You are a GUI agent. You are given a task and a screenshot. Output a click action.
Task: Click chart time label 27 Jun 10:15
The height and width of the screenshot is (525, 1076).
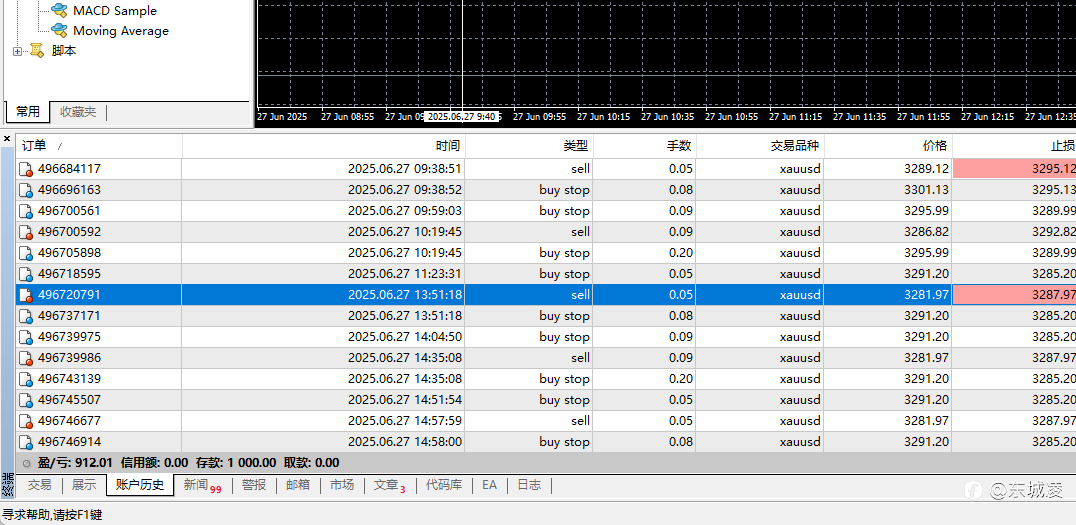(604, 117)
